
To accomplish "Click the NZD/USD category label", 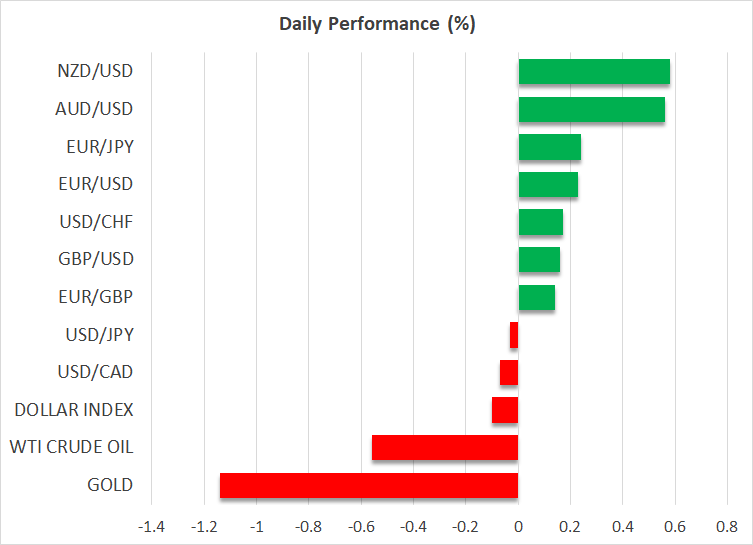I will [x=97, y=71].
